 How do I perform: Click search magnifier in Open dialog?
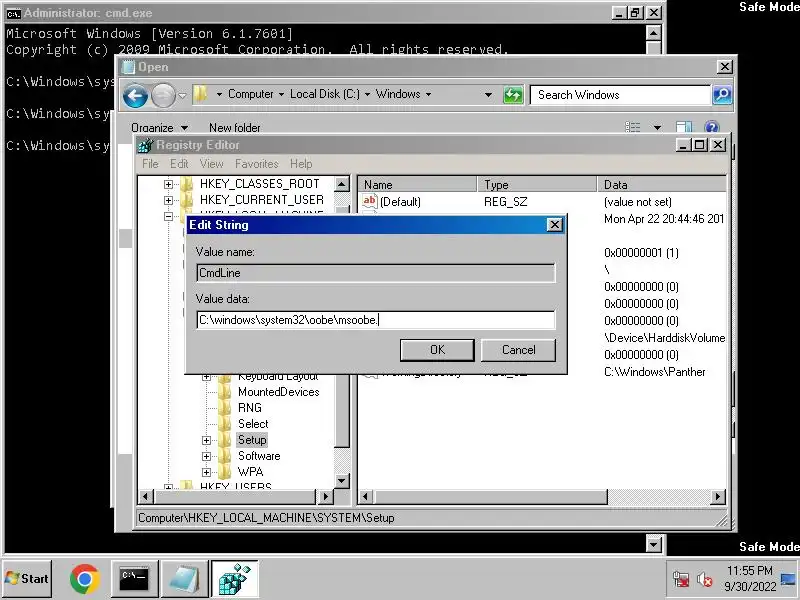[x=722, y=95]
